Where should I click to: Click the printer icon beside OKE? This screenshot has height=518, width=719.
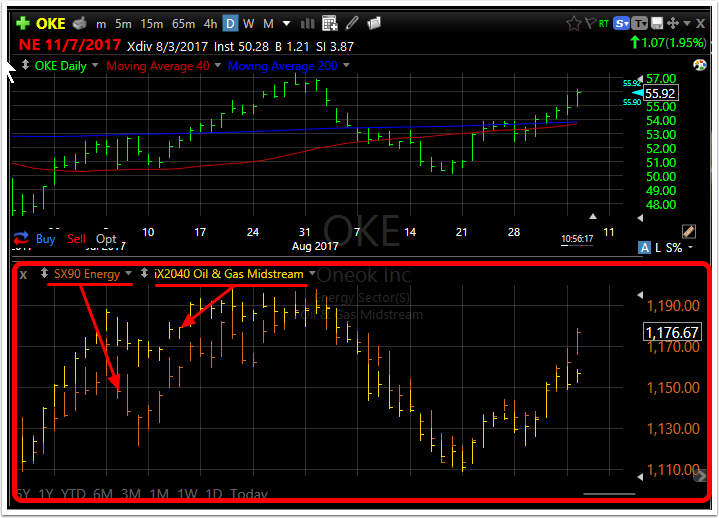pyautogui.click(x=80, y=23)
